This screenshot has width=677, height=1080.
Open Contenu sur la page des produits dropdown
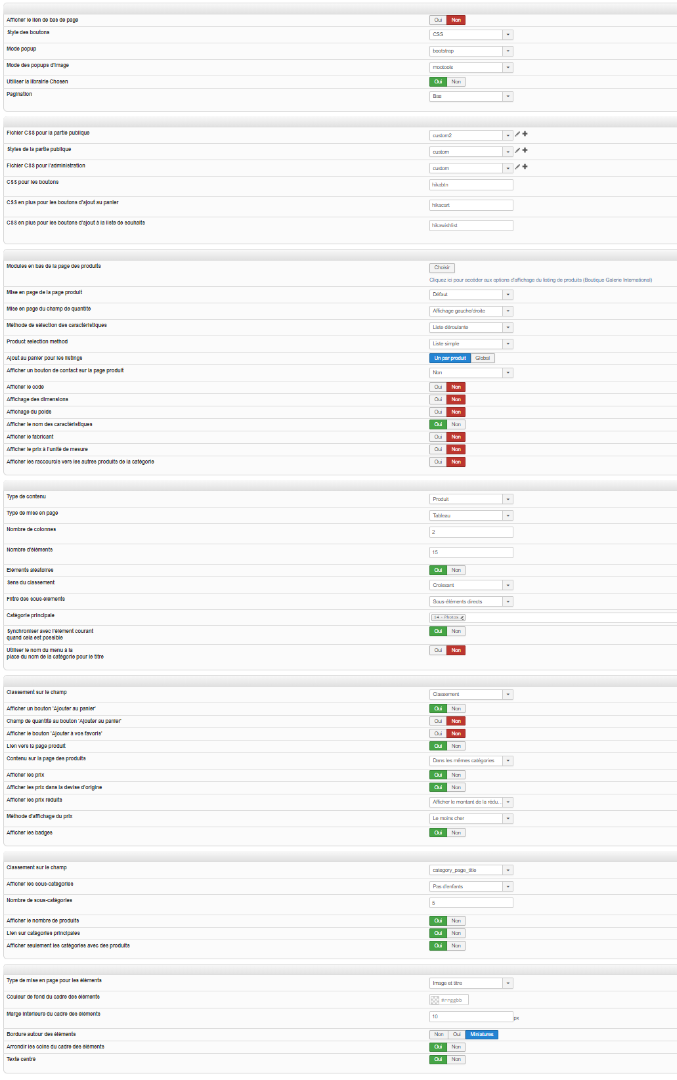(x=471, y=761)
